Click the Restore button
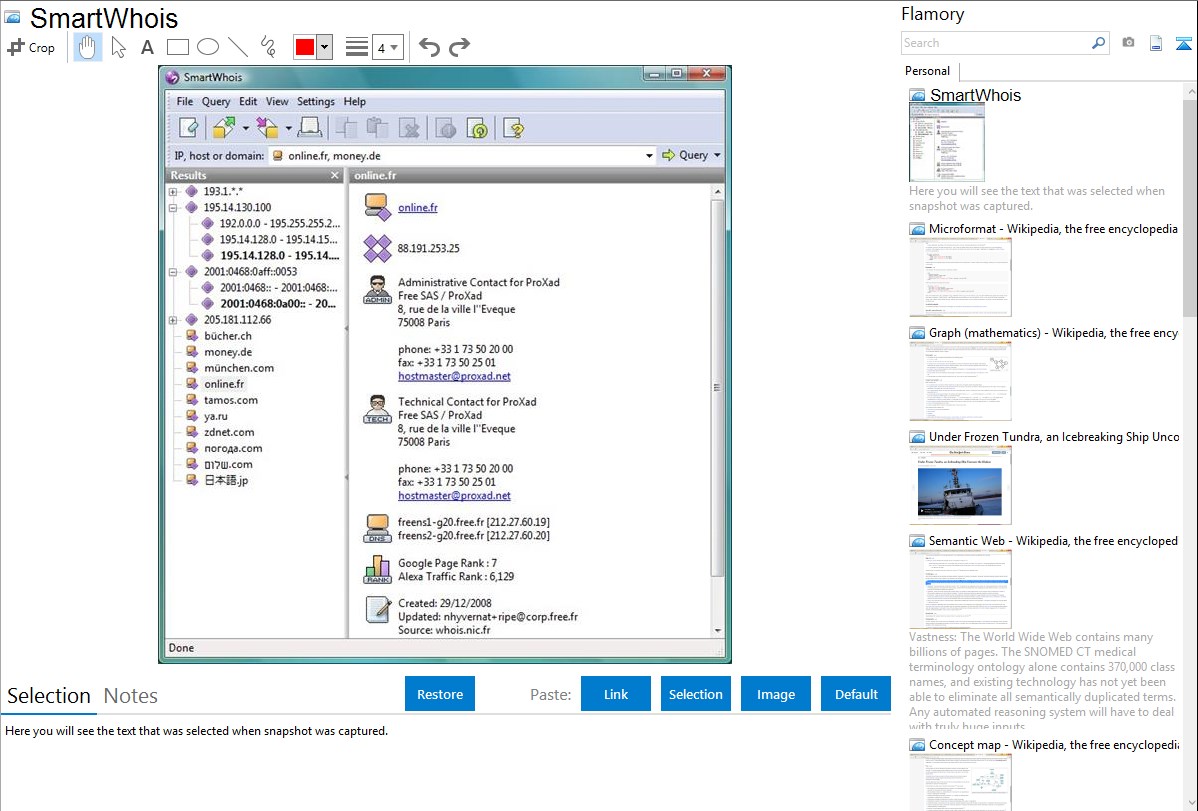Viewport: 1198px width, 811px height. 440,694
